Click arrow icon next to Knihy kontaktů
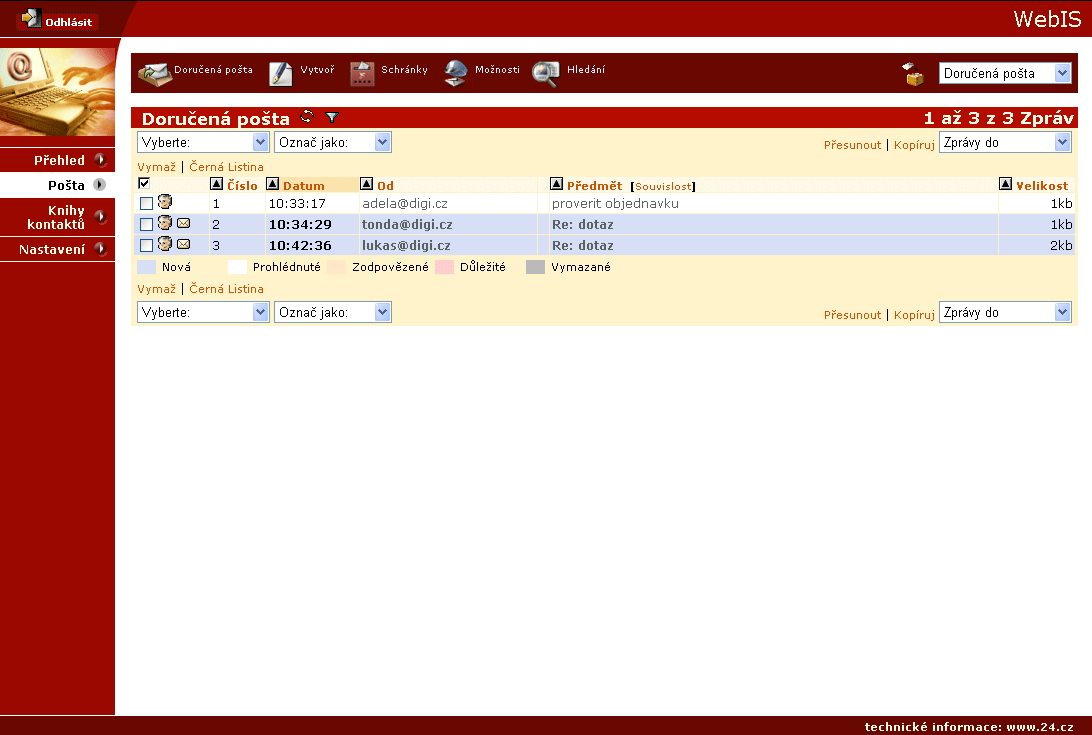1092x735 pixels. point(100,217)
